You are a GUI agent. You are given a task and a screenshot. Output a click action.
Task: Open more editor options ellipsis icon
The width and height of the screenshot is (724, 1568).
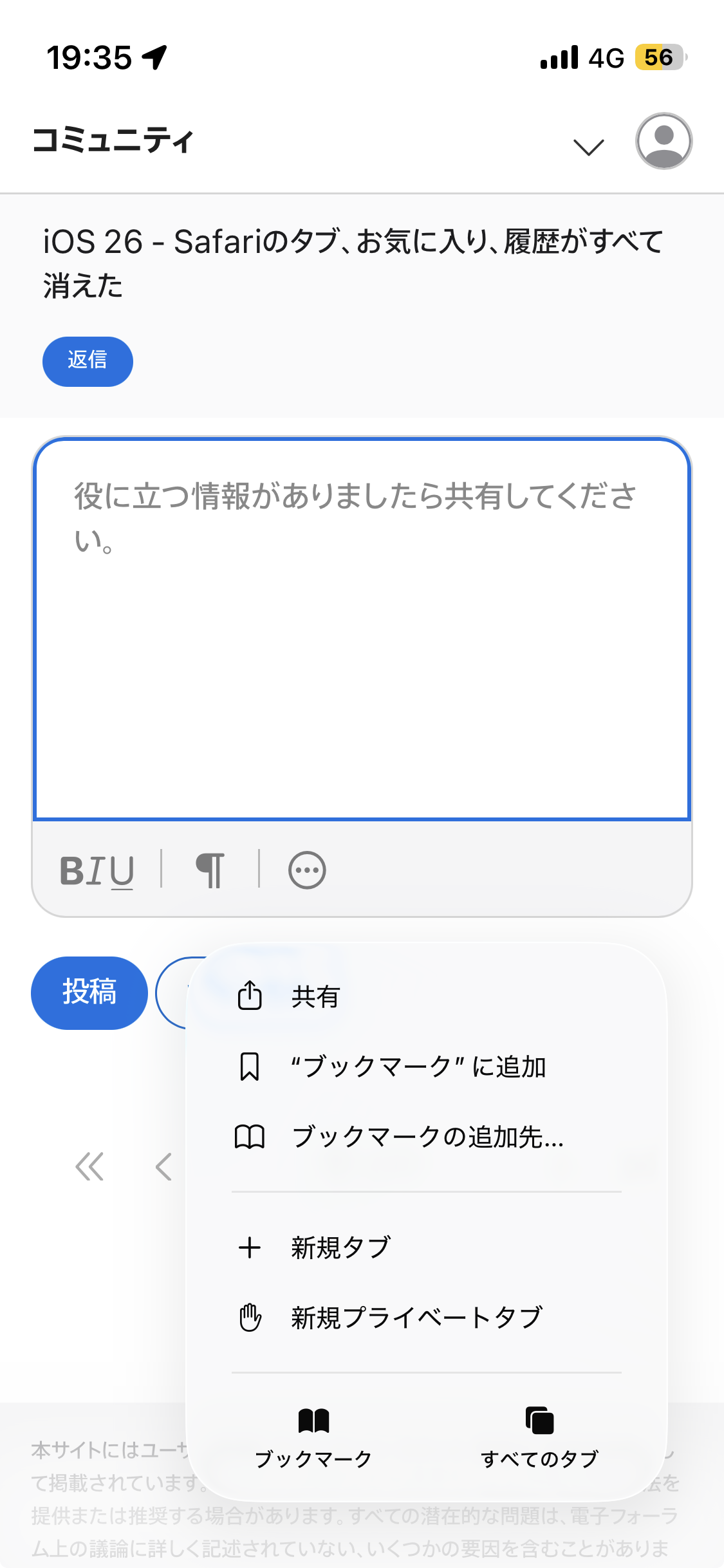click(x=307, y=871)
